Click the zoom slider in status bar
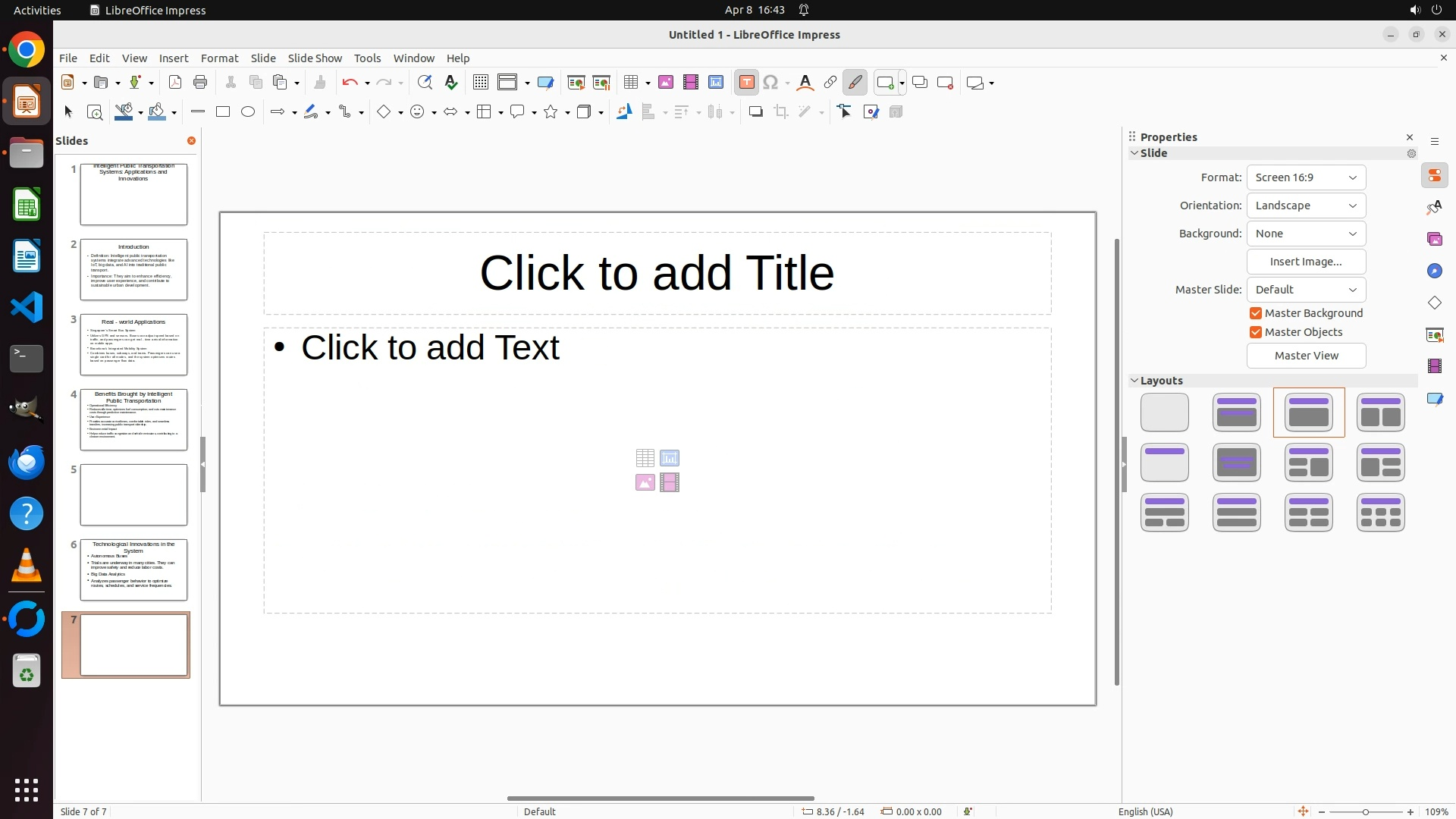Image resolution: width=1456 pixels, height=819 pixels. point(1365,811)
